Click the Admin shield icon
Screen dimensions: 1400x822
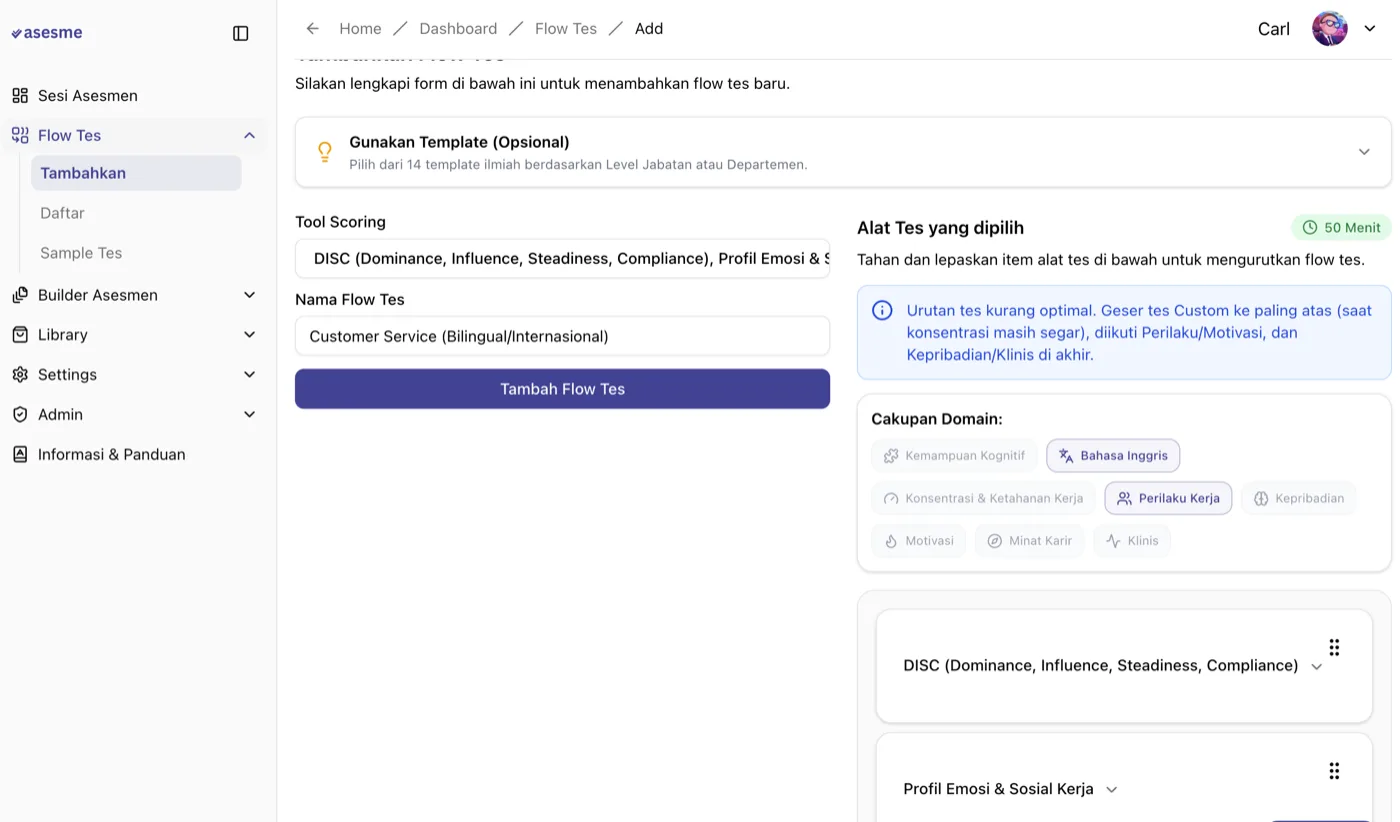point(20,415)
